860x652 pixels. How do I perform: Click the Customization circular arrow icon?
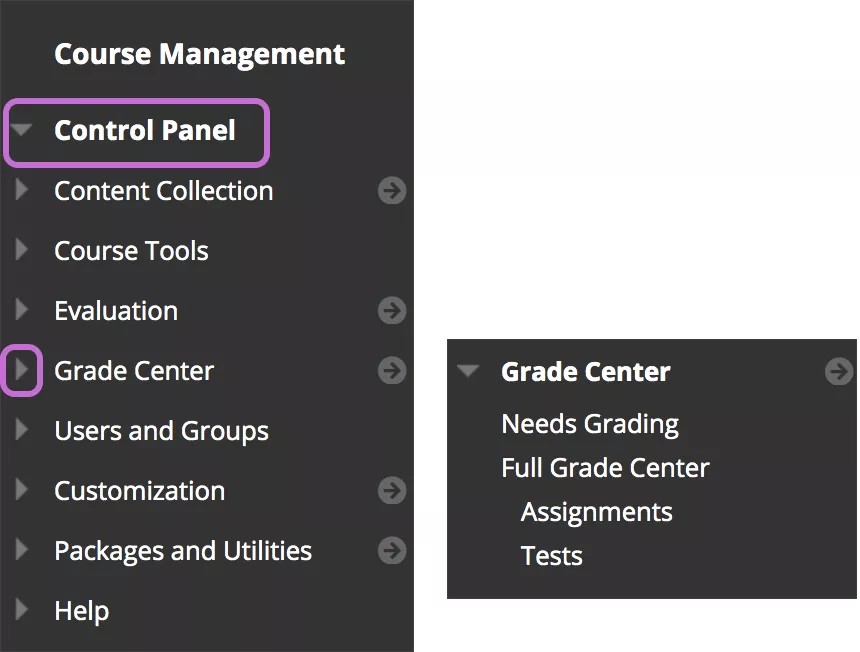[x=392, y=490]
